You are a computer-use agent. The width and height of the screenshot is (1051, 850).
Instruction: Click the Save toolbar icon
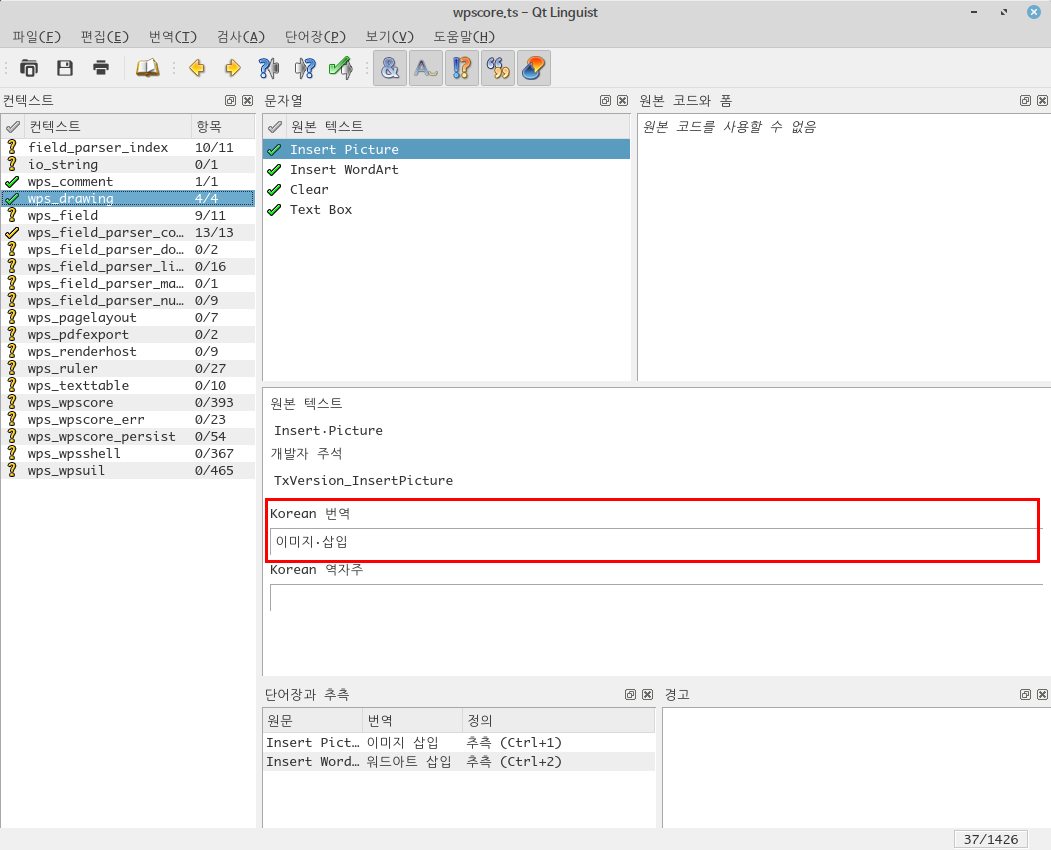(65, 68)
